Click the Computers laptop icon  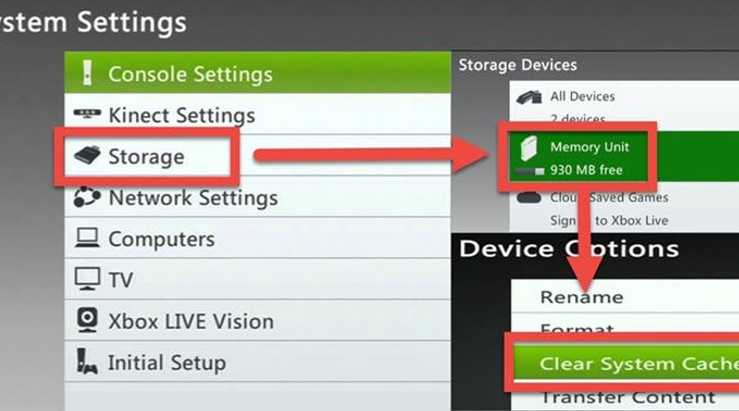(87, 239)
